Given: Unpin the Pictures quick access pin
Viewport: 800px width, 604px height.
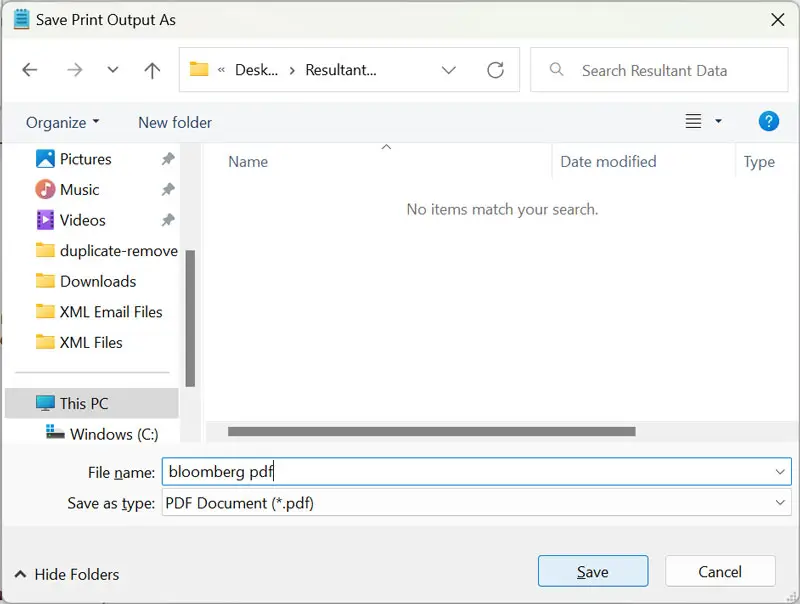Looking at the screenshot, I should click(168, 159).
